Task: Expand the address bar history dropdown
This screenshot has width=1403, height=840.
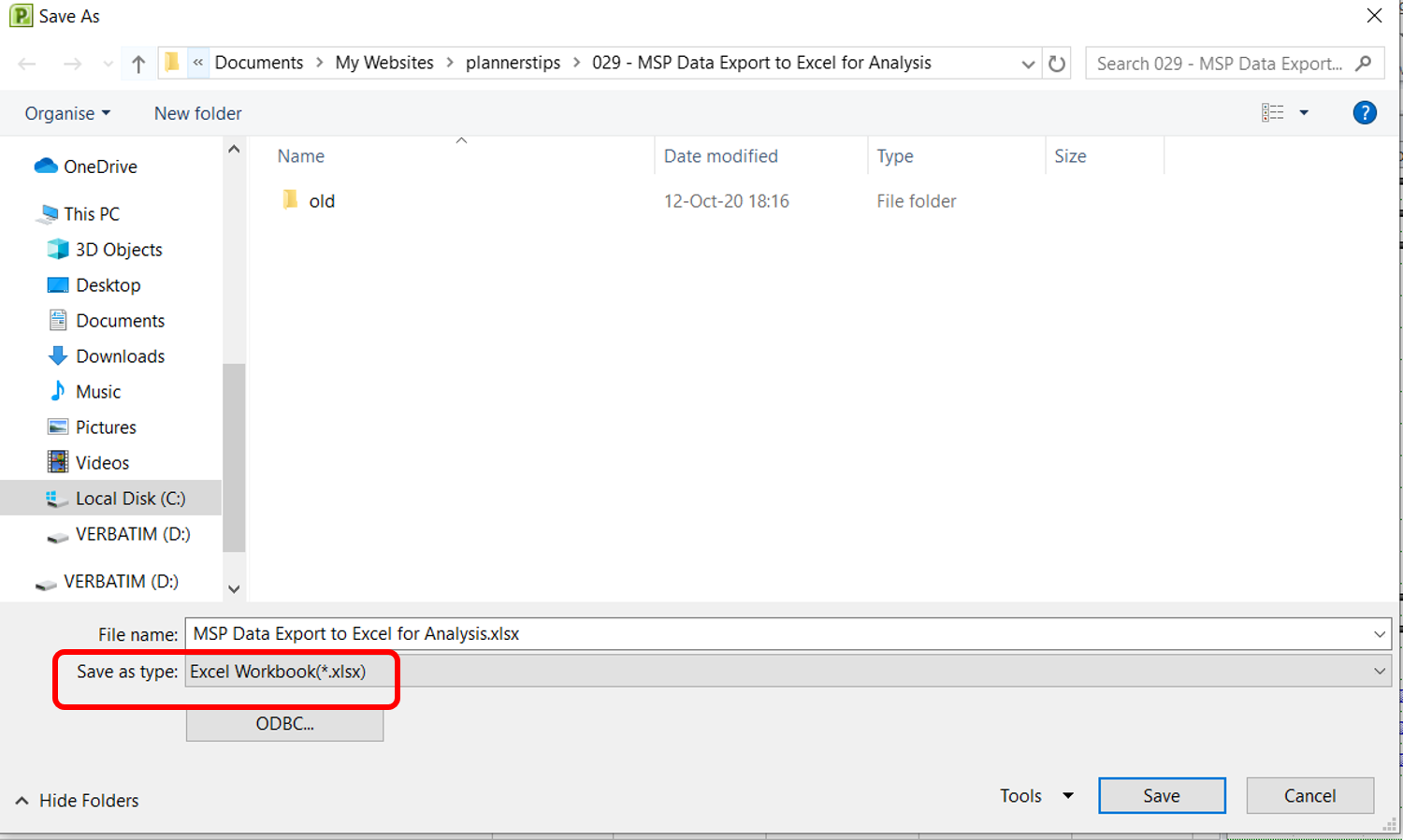Action: point(1028,63)
